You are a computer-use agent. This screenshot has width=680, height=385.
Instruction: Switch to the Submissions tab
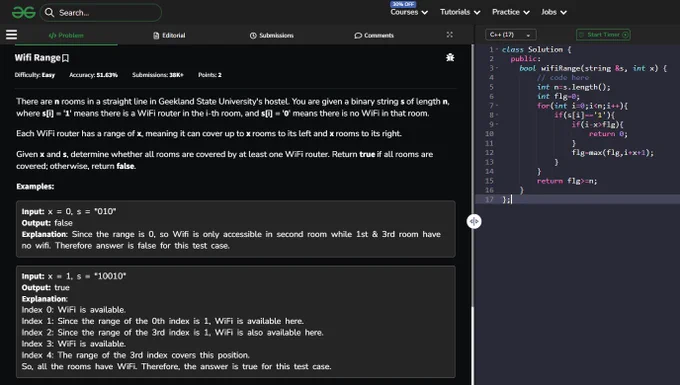click(271, 36)
